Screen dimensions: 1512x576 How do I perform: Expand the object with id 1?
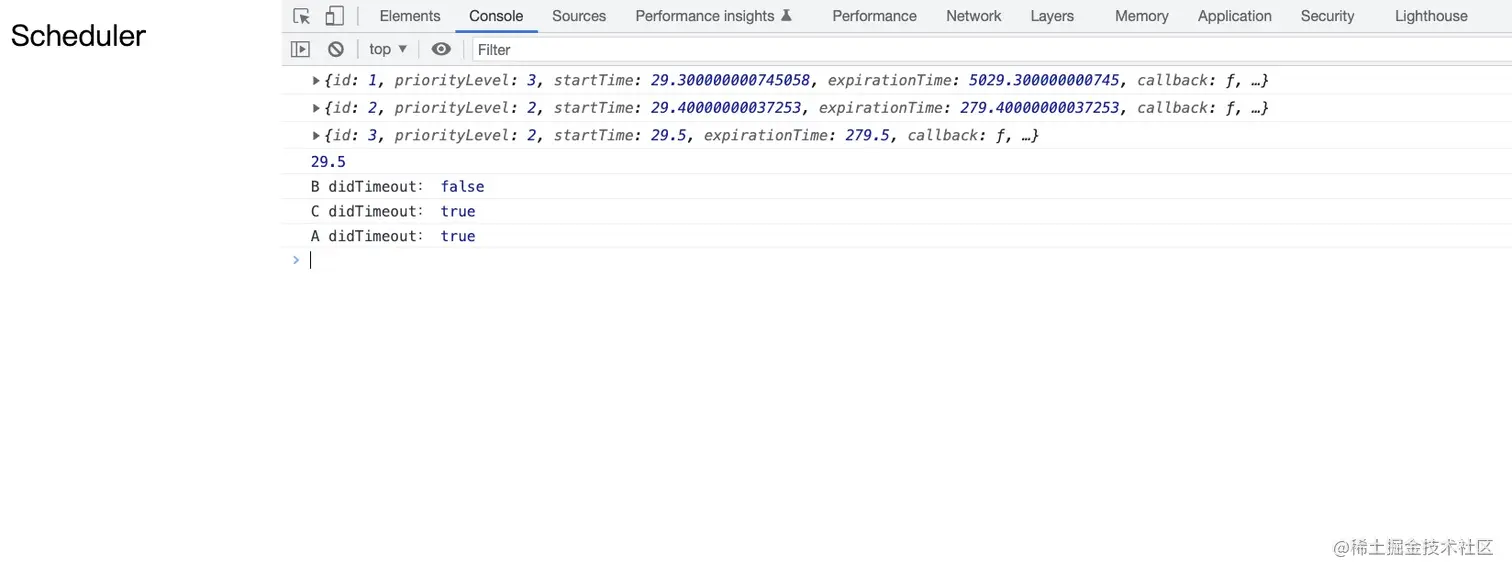pyautogui.click(x=316, y=80)
